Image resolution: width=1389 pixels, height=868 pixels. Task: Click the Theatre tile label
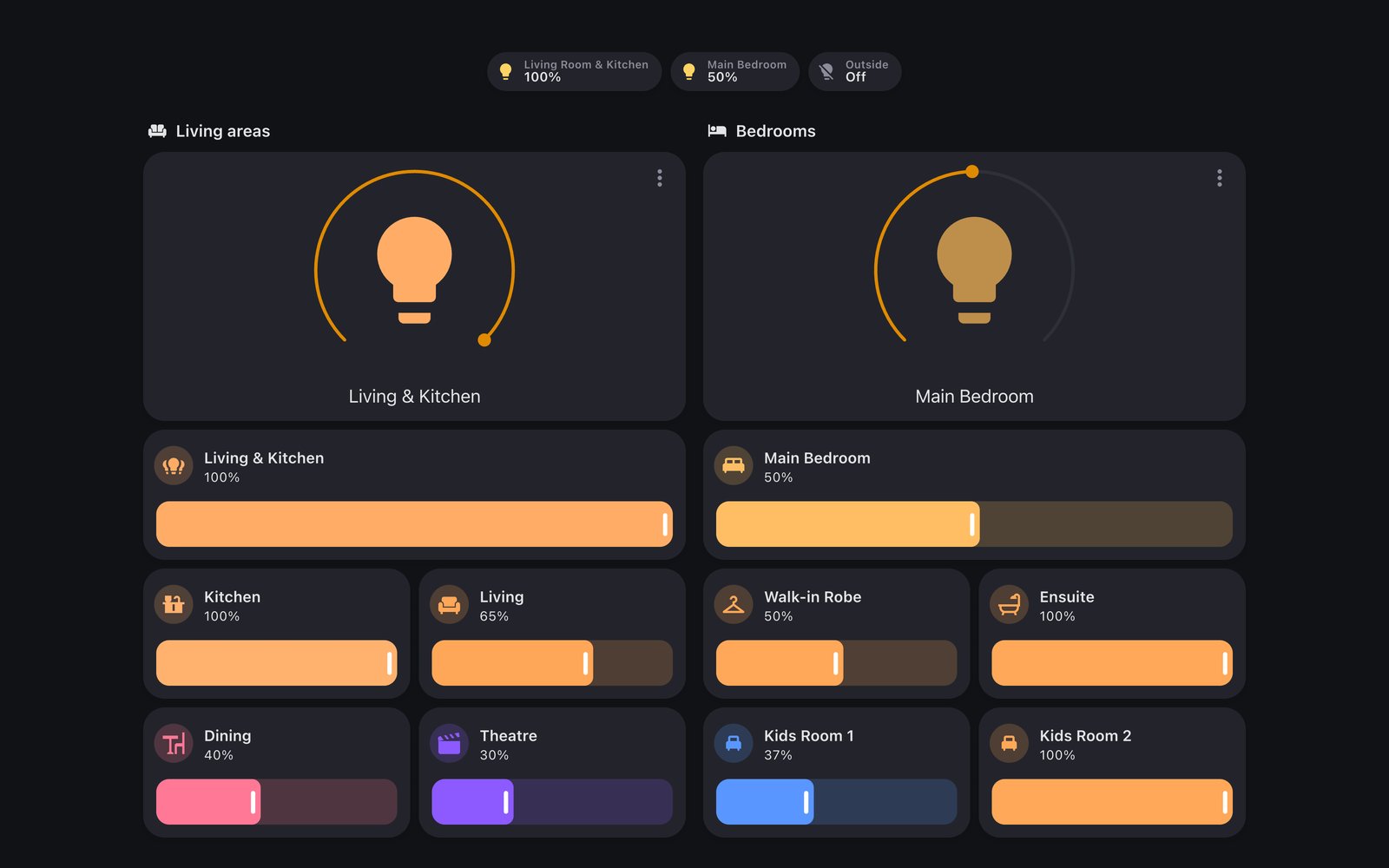[x=509, y=736]
